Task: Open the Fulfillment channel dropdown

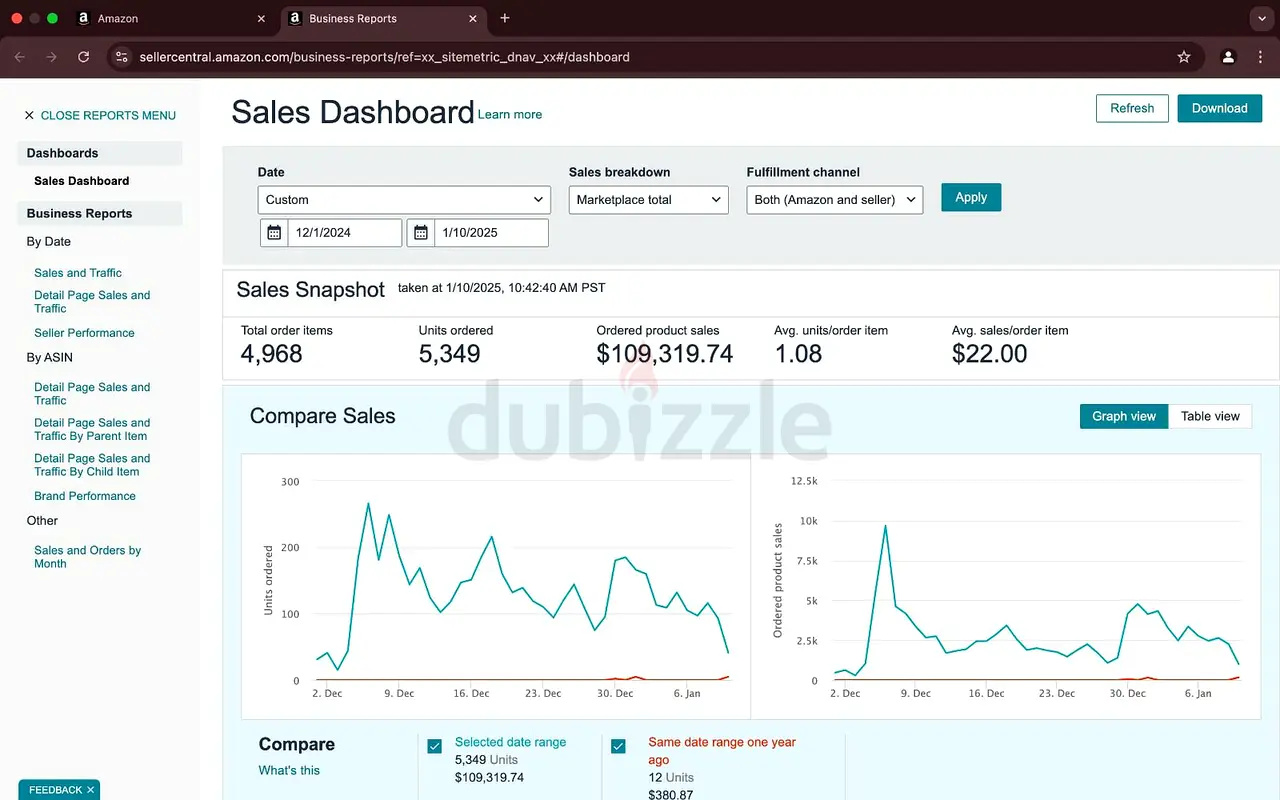Action: tap(834, 200)
